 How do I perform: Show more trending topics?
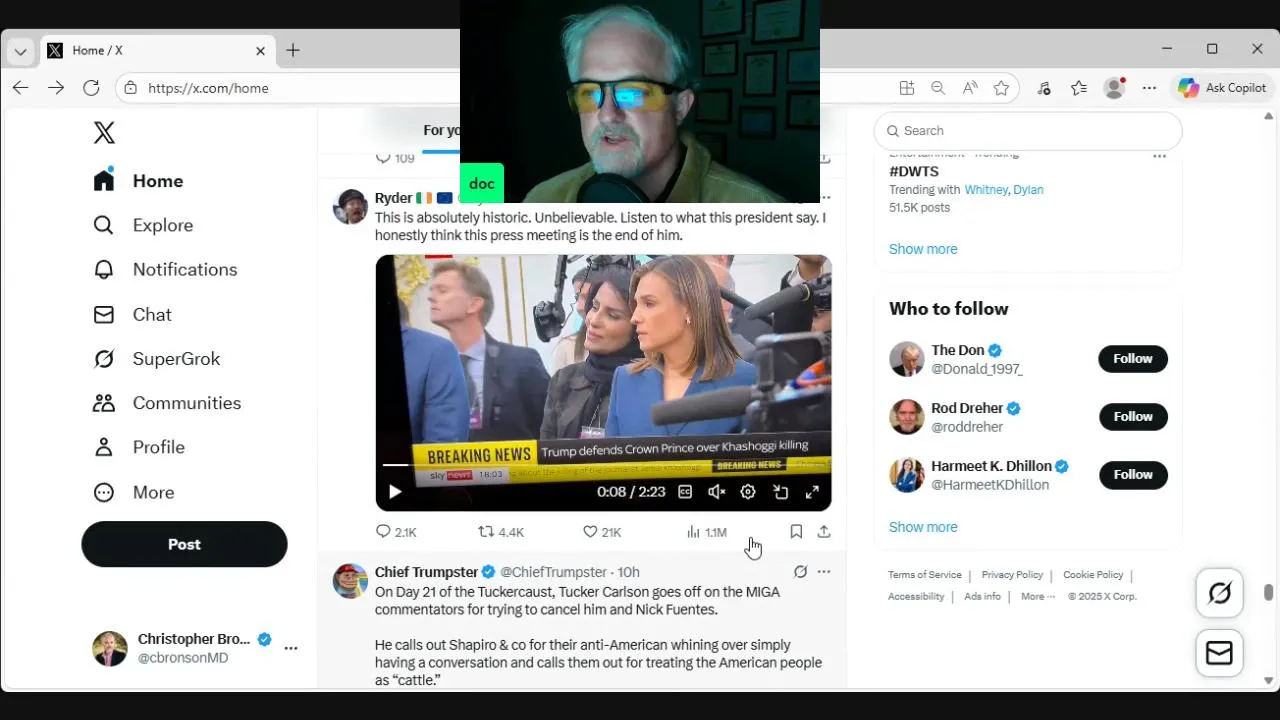(923, 249)
